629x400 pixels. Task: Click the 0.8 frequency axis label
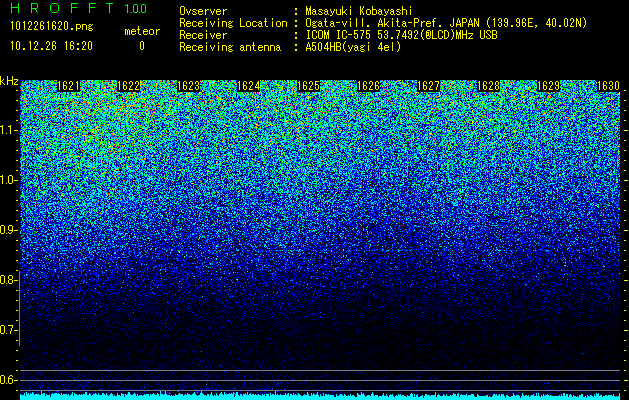point(8,280)
